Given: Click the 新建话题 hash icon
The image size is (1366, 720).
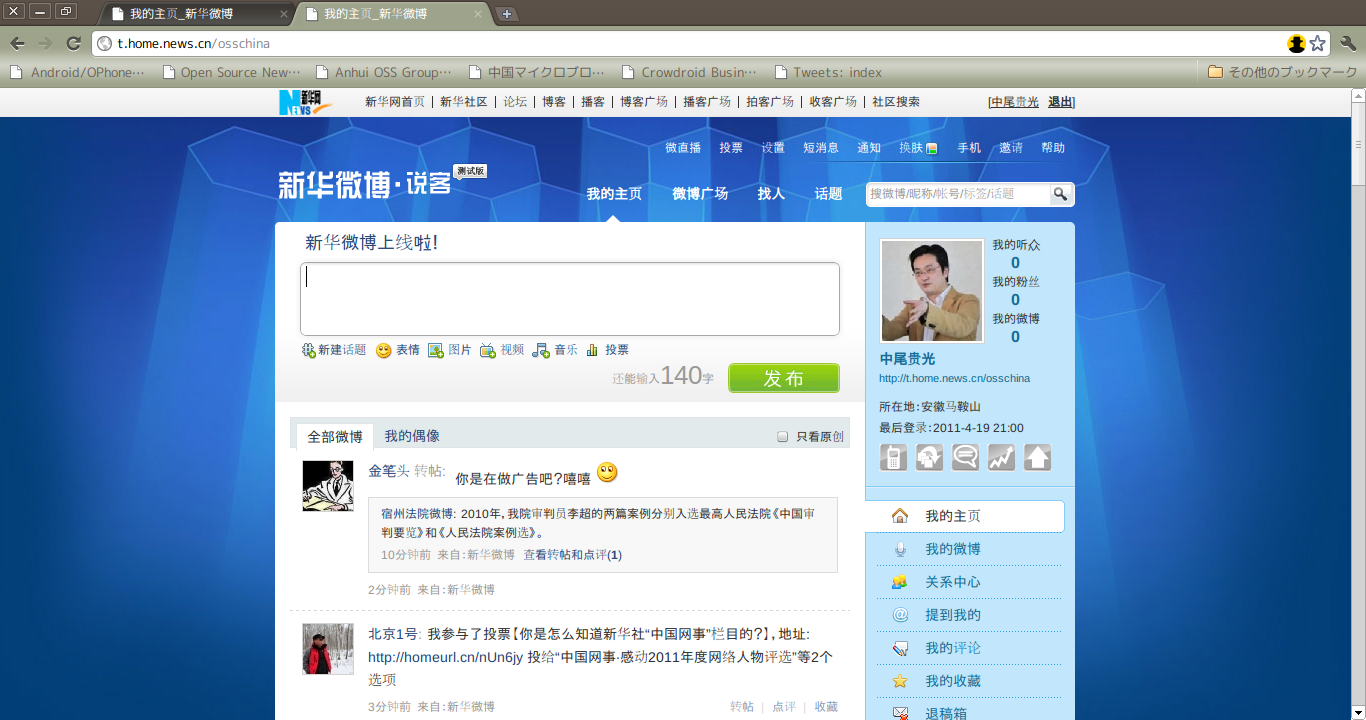Looking at the screenshot, I should 309,350.
